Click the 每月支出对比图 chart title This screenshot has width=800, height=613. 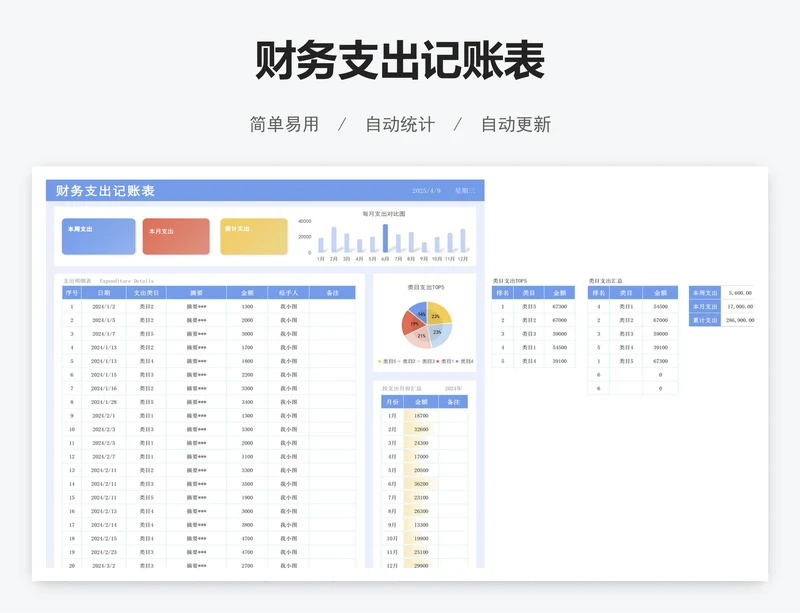(384, 214)
